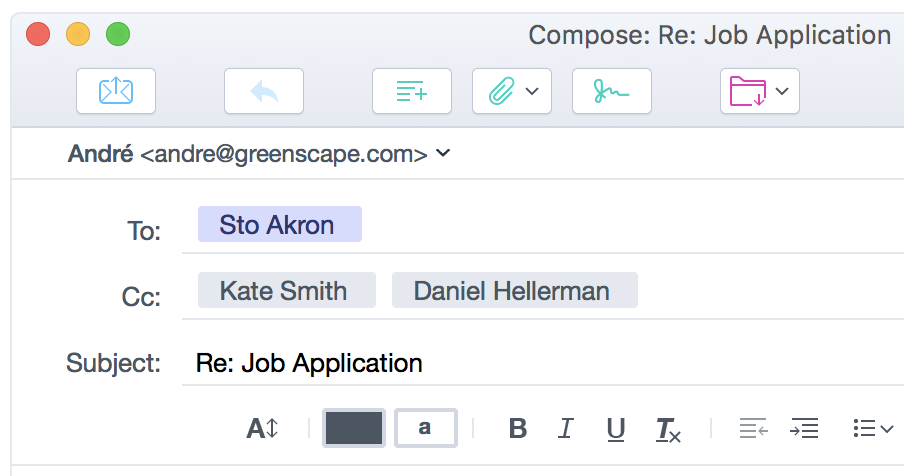Image resolution: width=904 pixels, height=476 pixels.
Task: Select the Kate Smith Cc recipient
Action: pos(284,291)
